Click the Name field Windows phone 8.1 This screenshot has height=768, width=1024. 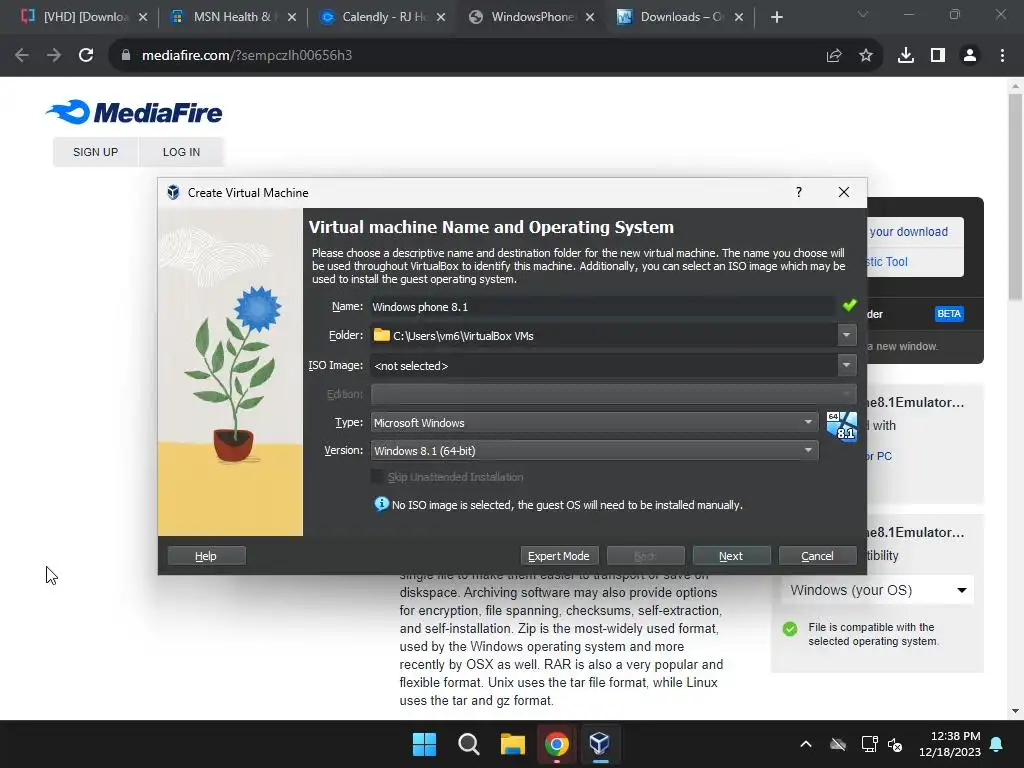point(603,306)
